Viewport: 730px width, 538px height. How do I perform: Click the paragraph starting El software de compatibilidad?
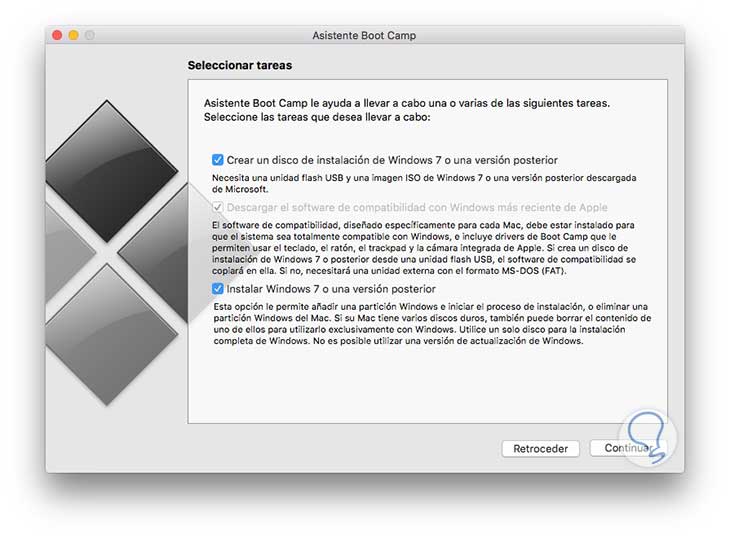coord(424,248)
